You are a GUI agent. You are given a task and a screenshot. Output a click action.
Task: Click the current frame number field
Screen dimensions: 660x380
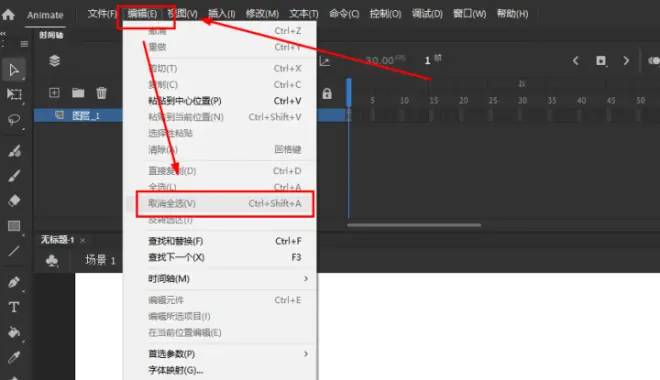tap(428, 61)
